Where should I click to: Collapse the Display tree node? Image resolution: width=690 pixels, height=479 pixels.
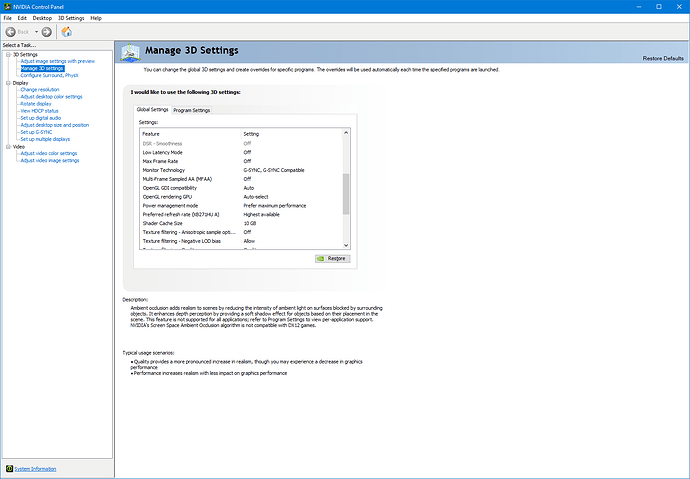tap(6, 83)
